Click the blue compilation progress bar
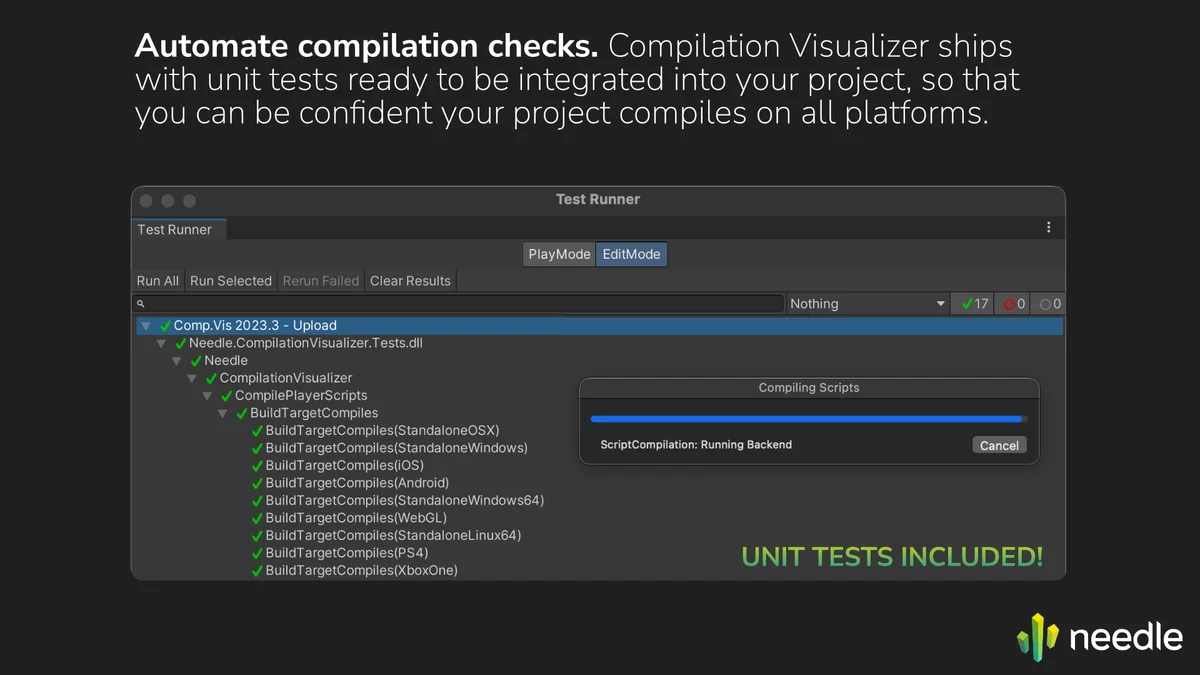 pos(807,419)
